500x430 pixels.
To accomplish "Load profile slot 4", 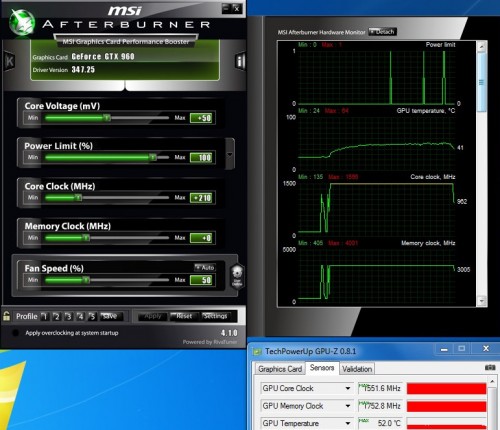I will [81, 316].
